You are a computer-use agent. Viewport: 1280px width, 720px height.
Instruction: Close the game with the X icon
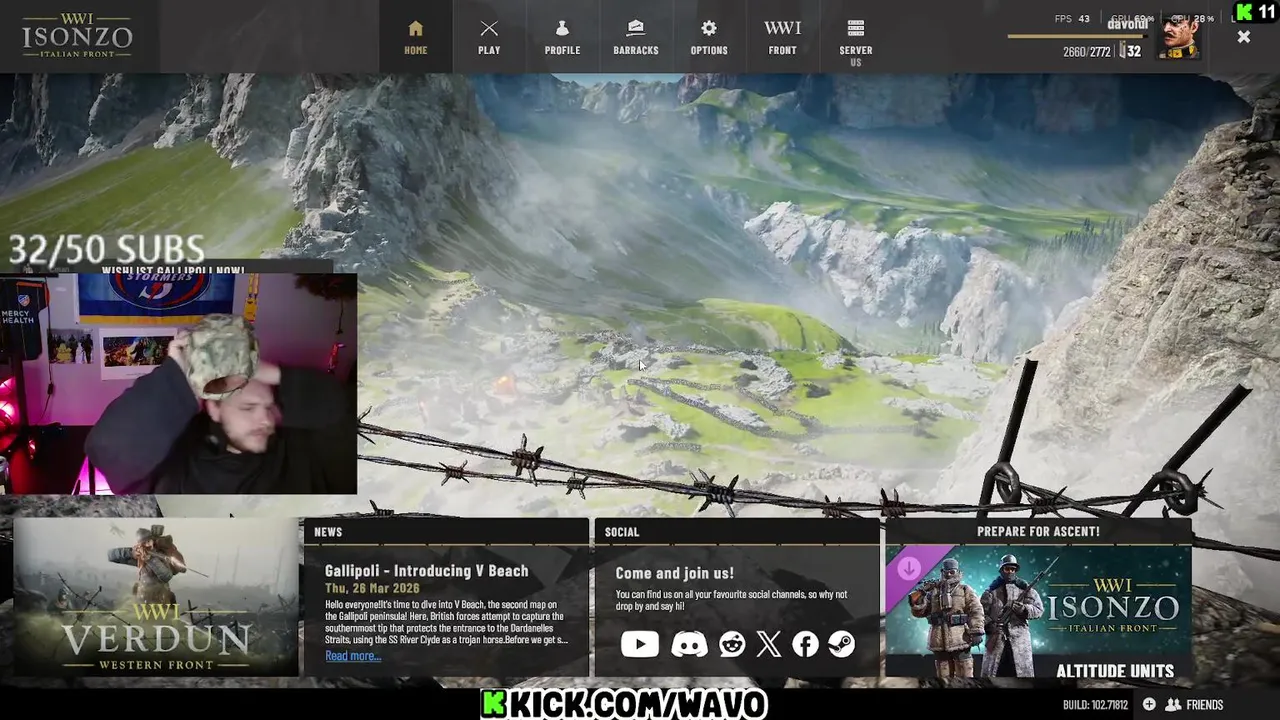point(1243,37)
